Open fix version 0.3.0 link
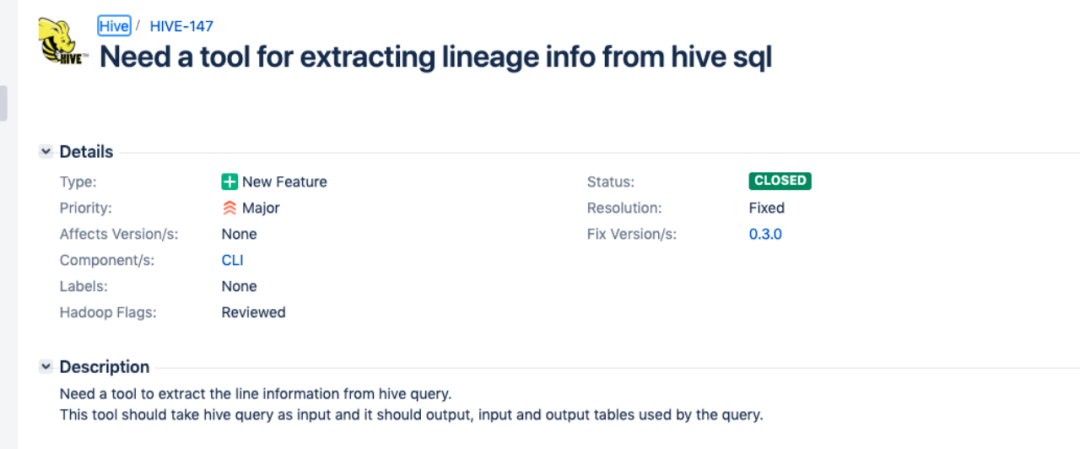 765,234
